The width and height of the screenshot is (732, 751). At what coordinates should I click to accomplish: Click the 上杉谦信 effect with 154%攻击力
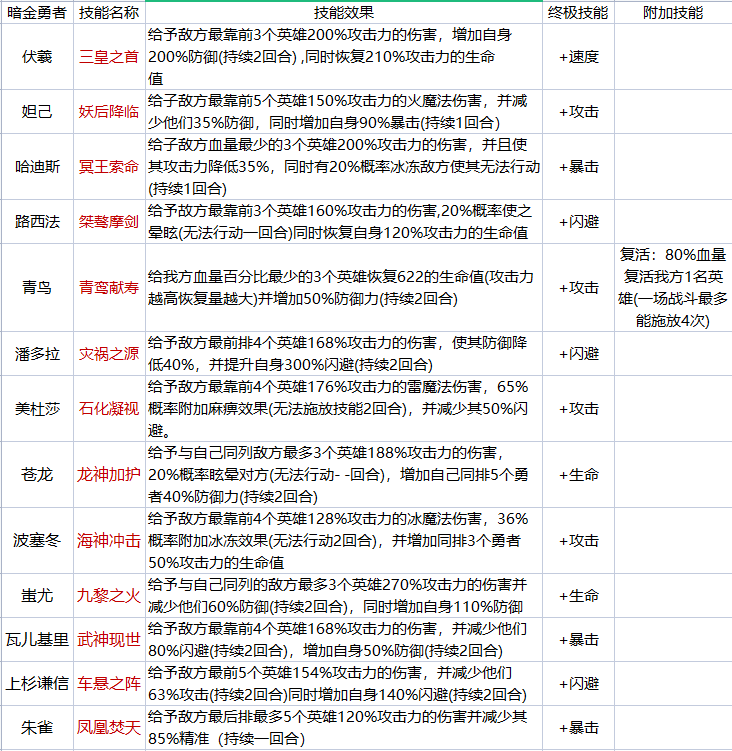click(343, 683)
